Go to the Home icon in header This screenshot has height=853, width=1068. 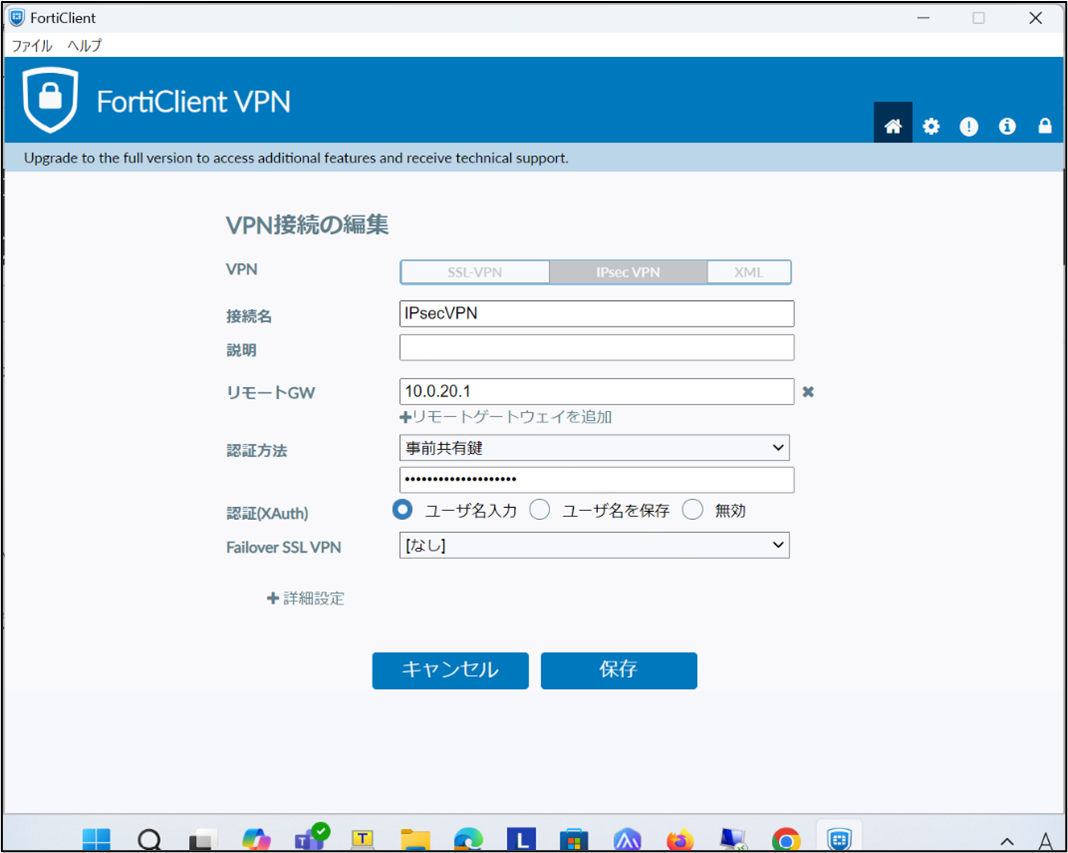(x=893, y=126)
